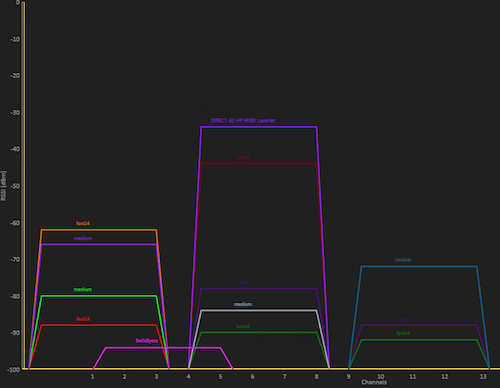Viewport: 500px width, 388px height.
Task: Click the Channels axis title
Action: (374, 382)
